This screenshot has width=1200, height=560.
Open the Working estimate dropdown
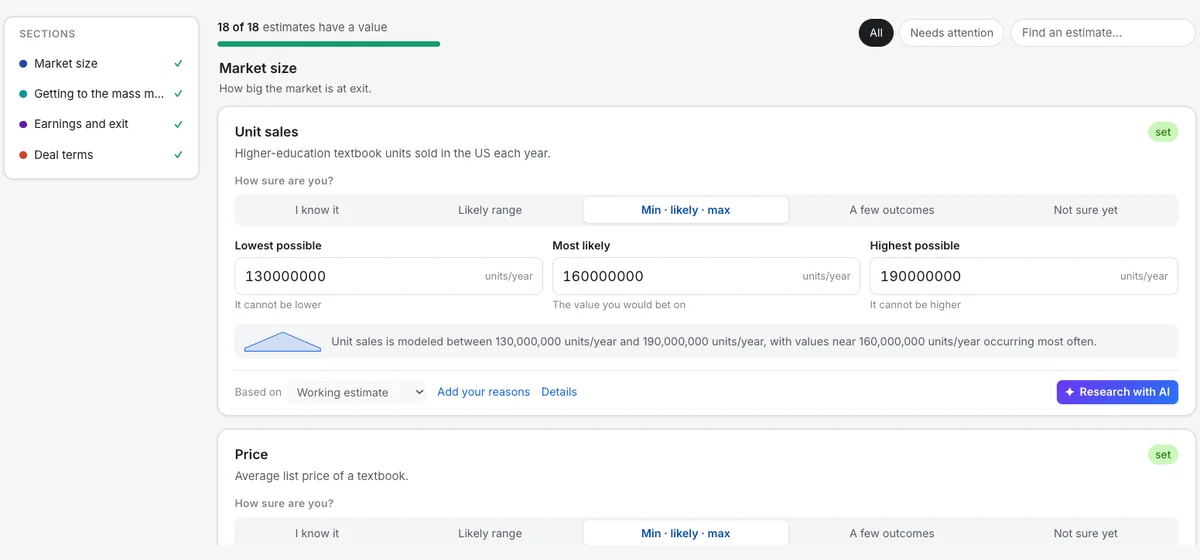click(x=358, y=392)
